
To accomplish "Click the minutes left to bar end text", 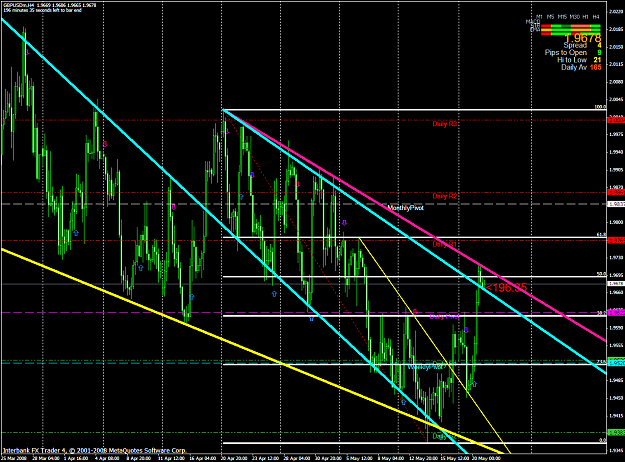I will (x=42, y=10).
